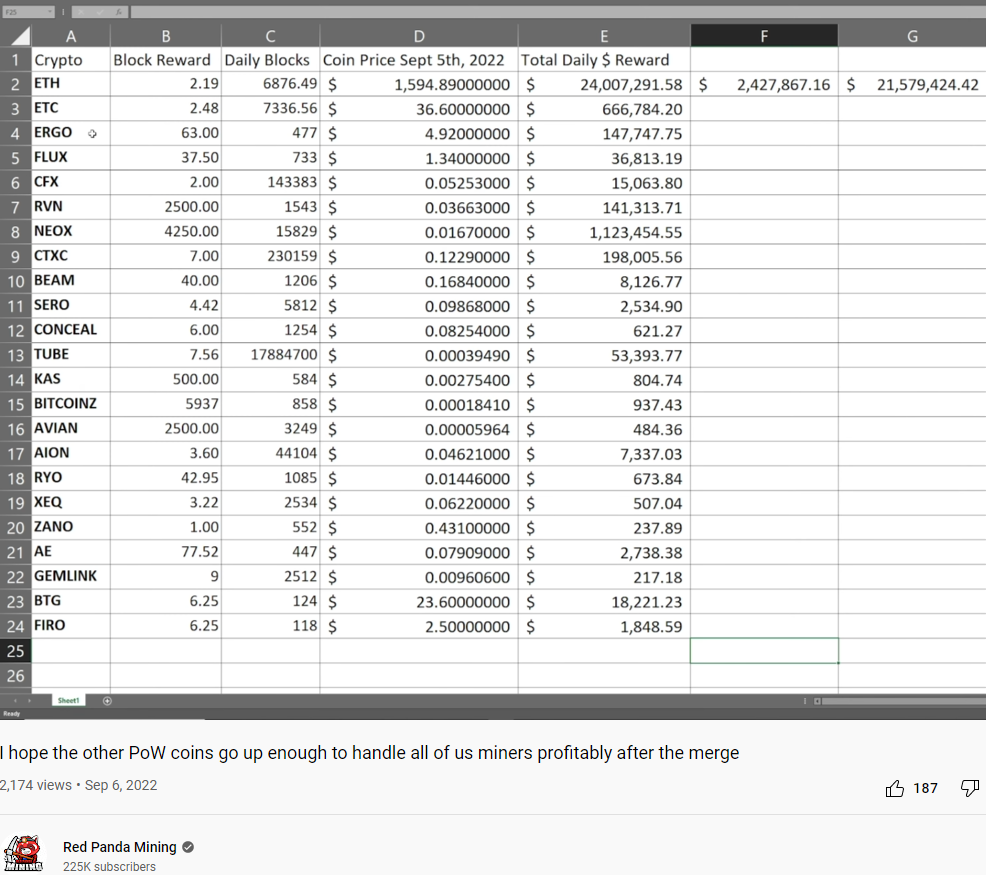
Task: Add a new sheet with plus icon
Action: tap(107, 701)
